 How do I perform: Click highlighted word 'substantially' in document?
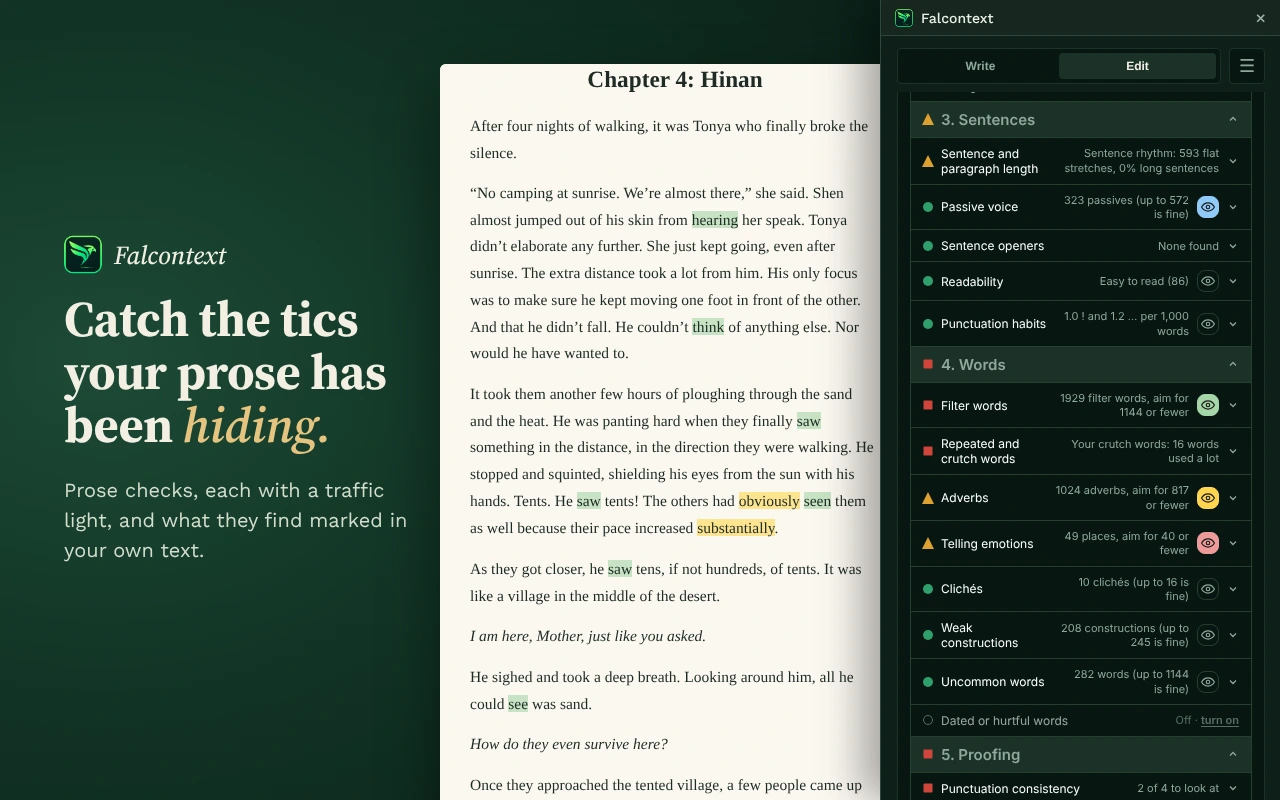tap(736, 528)
